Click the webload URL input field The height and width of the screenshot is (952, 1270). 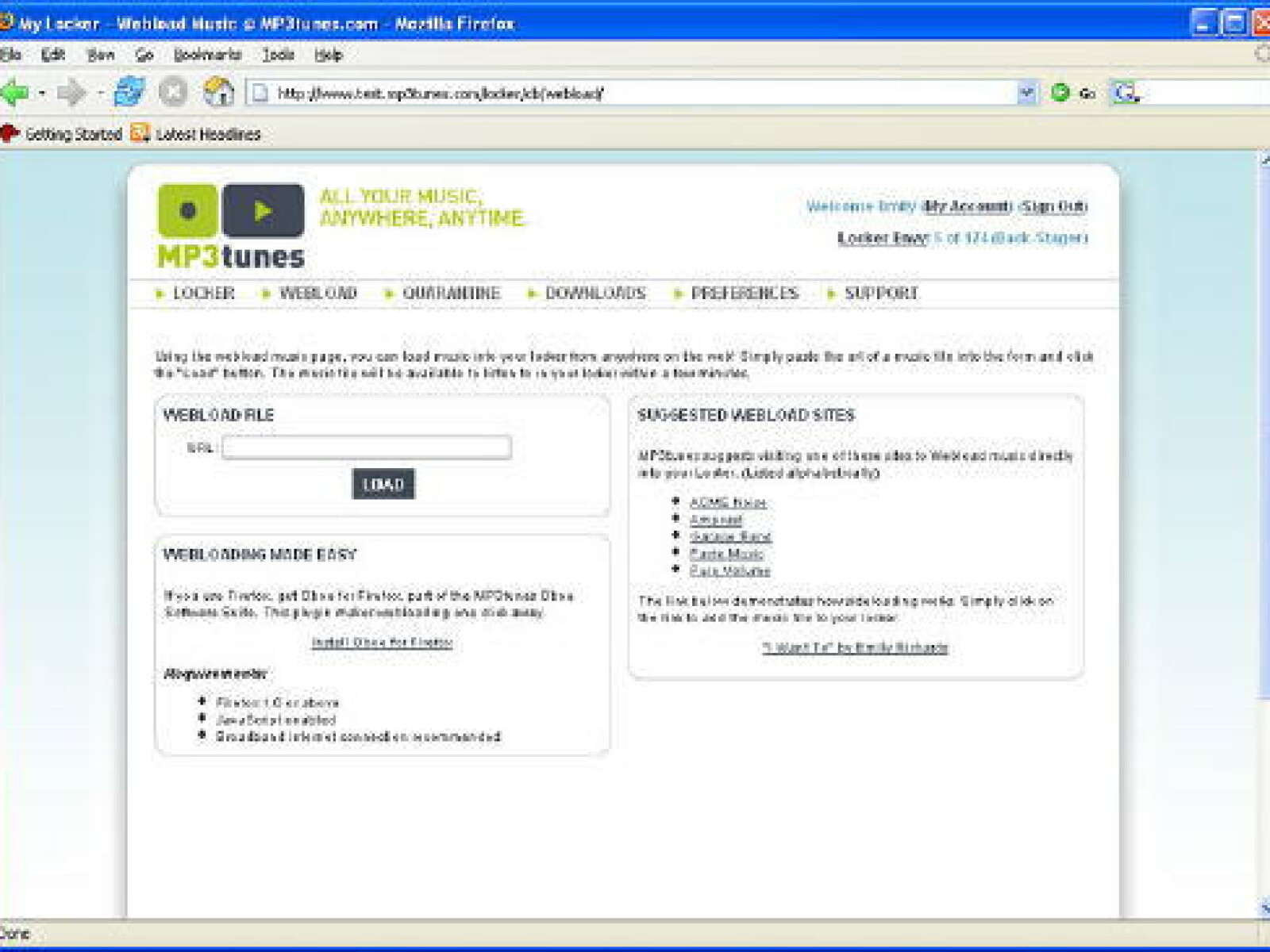pos(367,447)
